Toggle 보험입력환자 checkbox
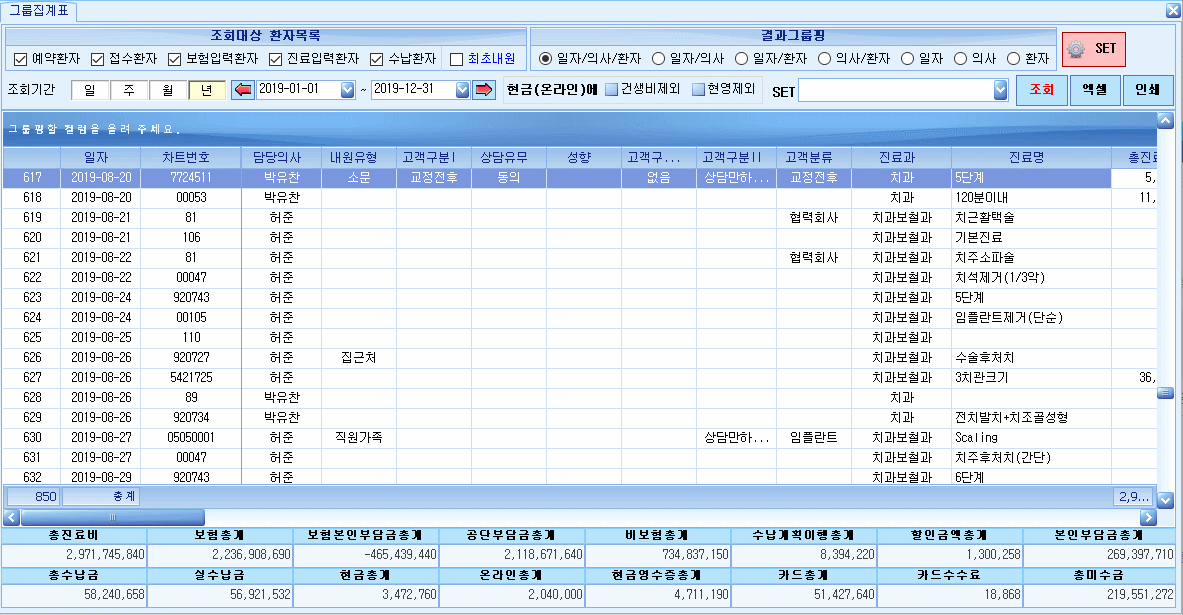Viewport: 1183px width, 615px height. 174,59
